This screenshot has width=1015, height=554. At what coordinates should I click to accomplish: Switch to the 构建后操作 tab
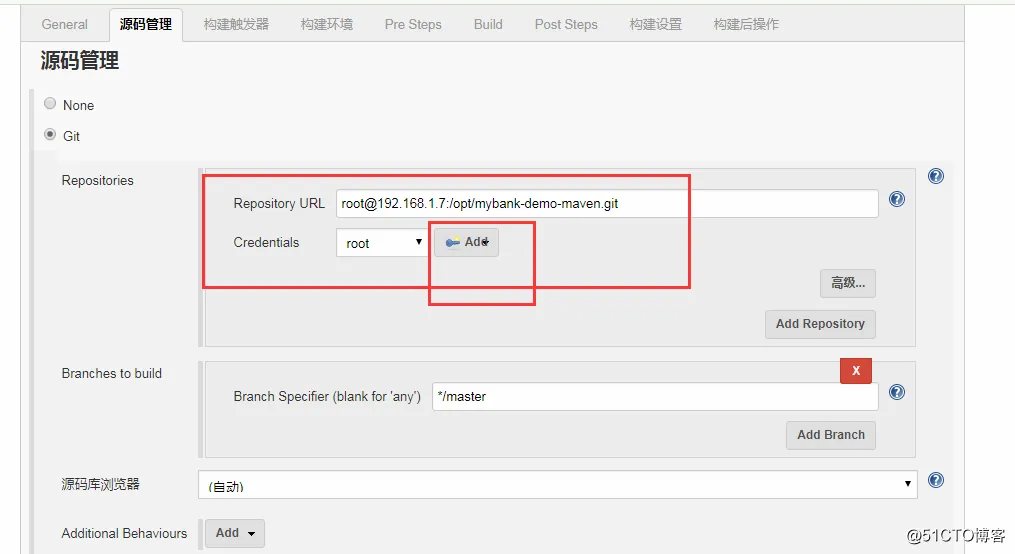746,25
